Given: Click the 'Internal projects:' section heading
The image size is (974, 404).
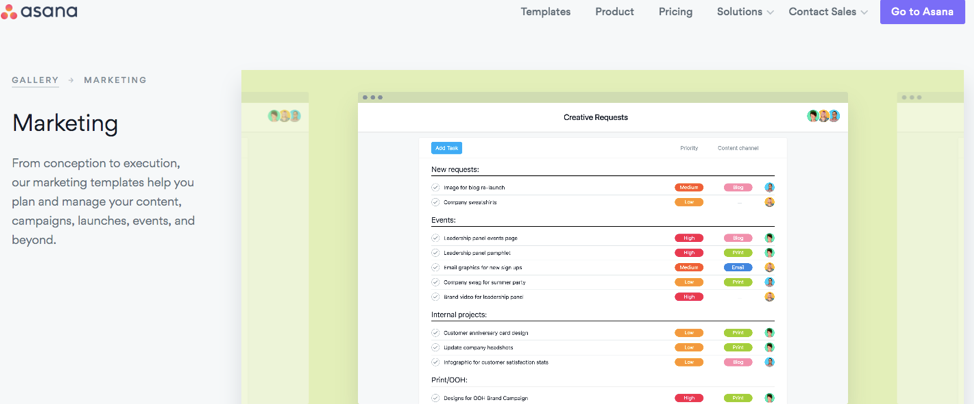Looking at the screenshot, I should 459,314.
